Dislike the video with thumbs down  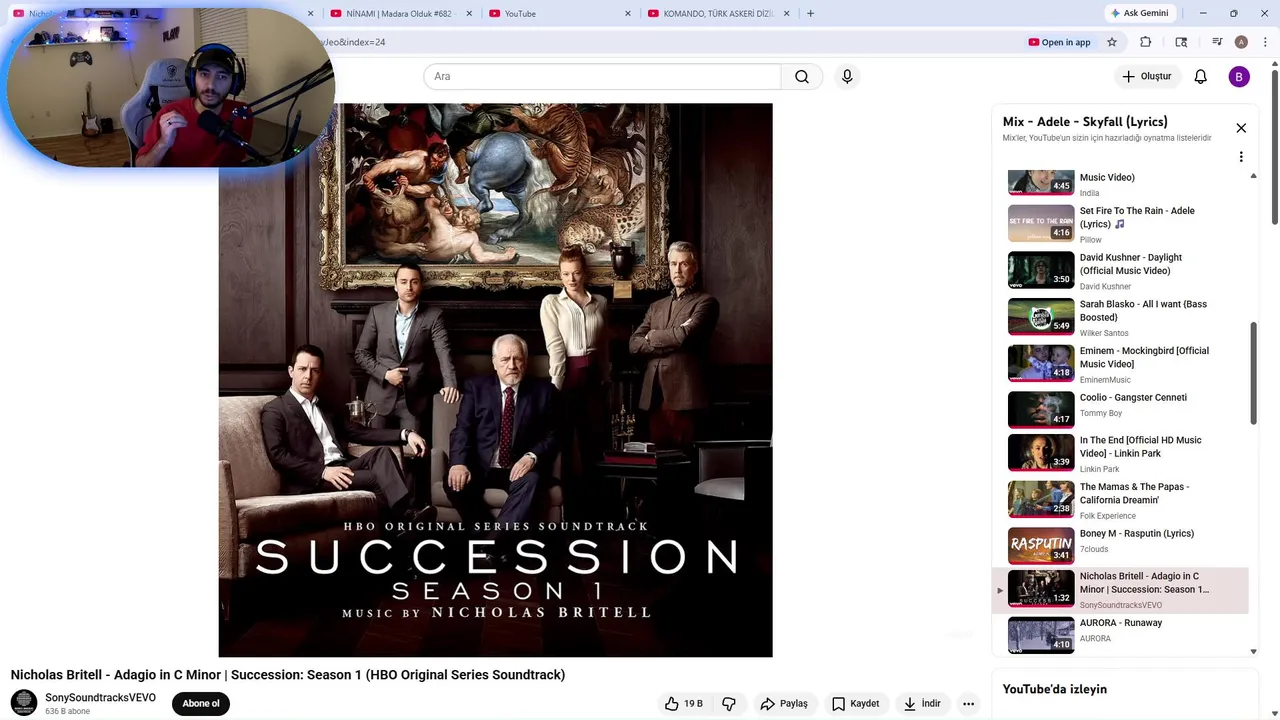tap(729, 704)
